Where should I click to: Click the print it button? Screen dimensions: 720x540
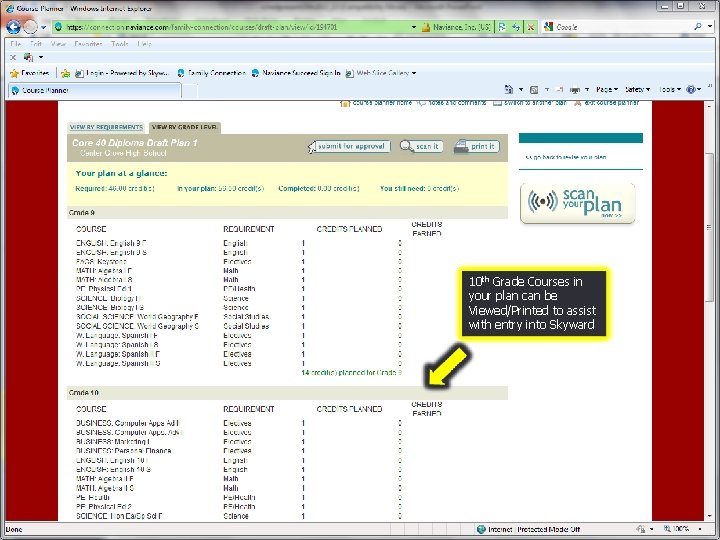(x=477, y=146)
